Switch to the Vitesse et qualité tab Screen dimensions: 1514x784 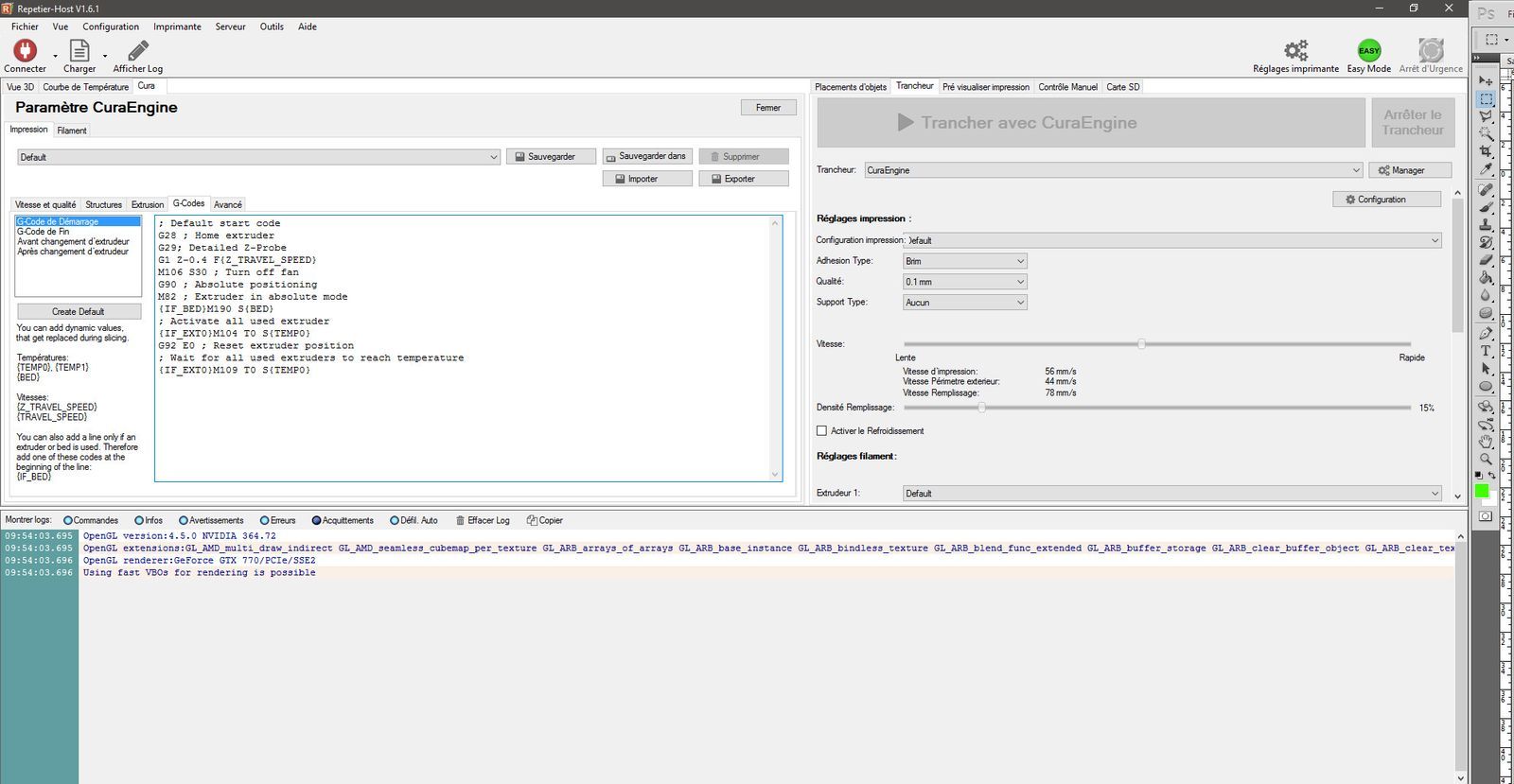(45, 205)
